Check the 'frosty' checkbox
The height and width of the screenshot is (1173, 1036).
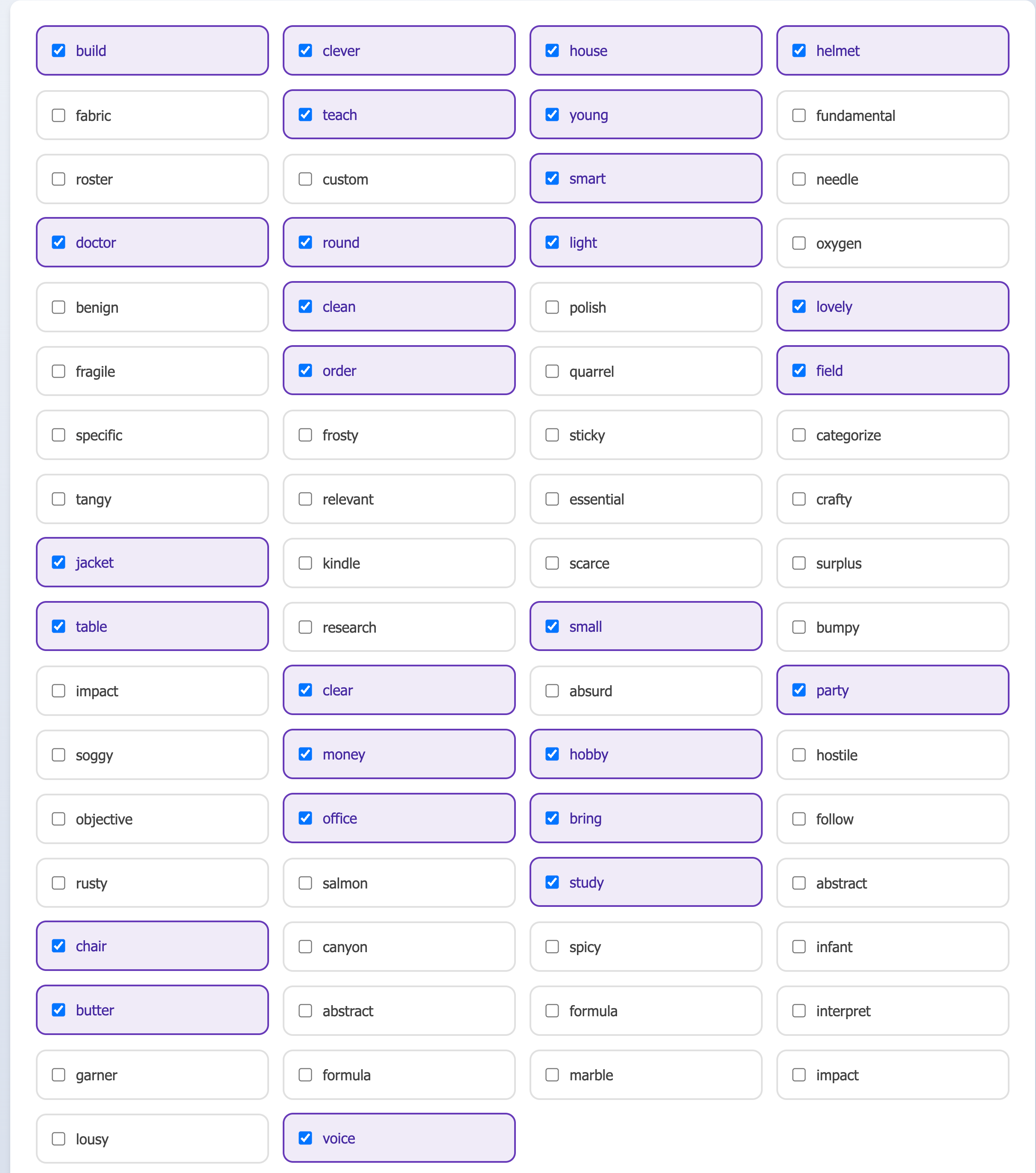(x=305, y=435)
